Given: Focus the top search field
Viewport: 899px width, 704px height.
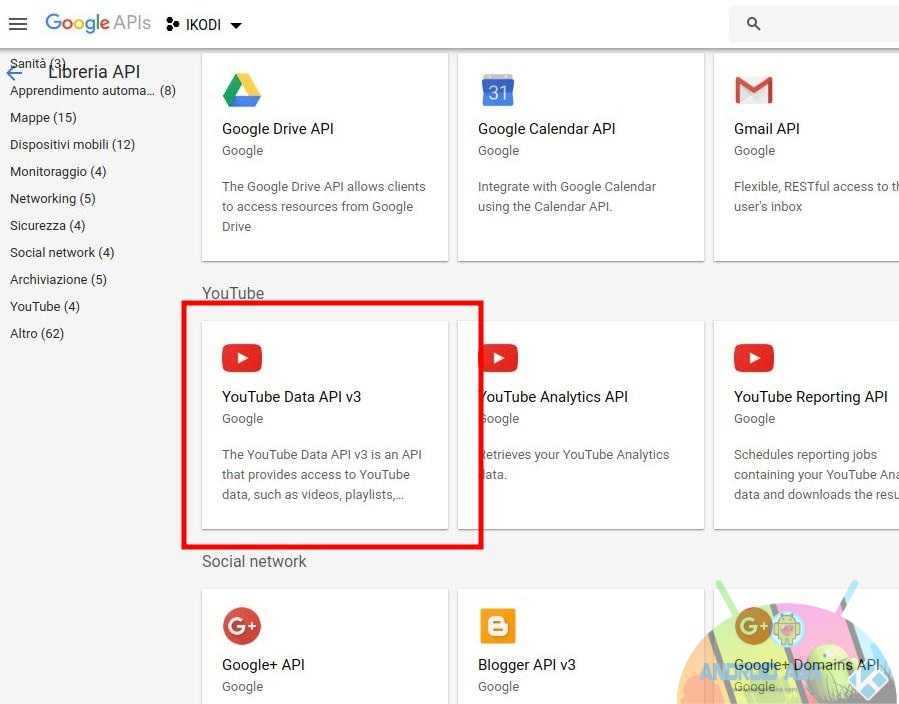Looking at the screenshot, I should coord(814,24).
